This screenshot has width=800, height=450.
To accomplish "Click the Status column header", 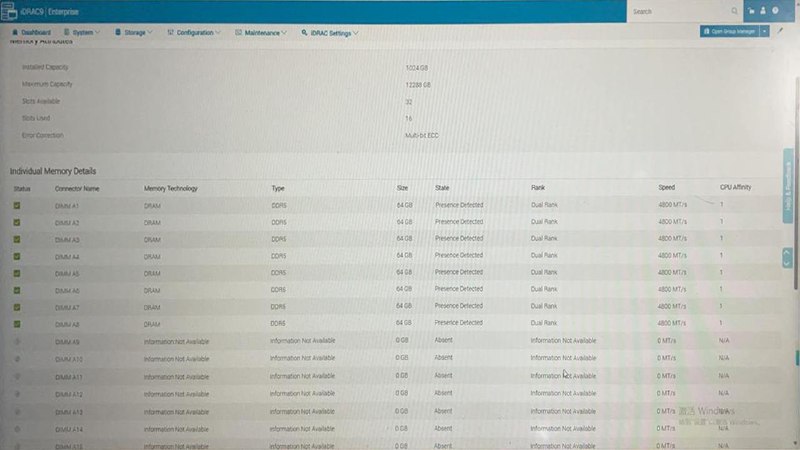I will [22, 189].
